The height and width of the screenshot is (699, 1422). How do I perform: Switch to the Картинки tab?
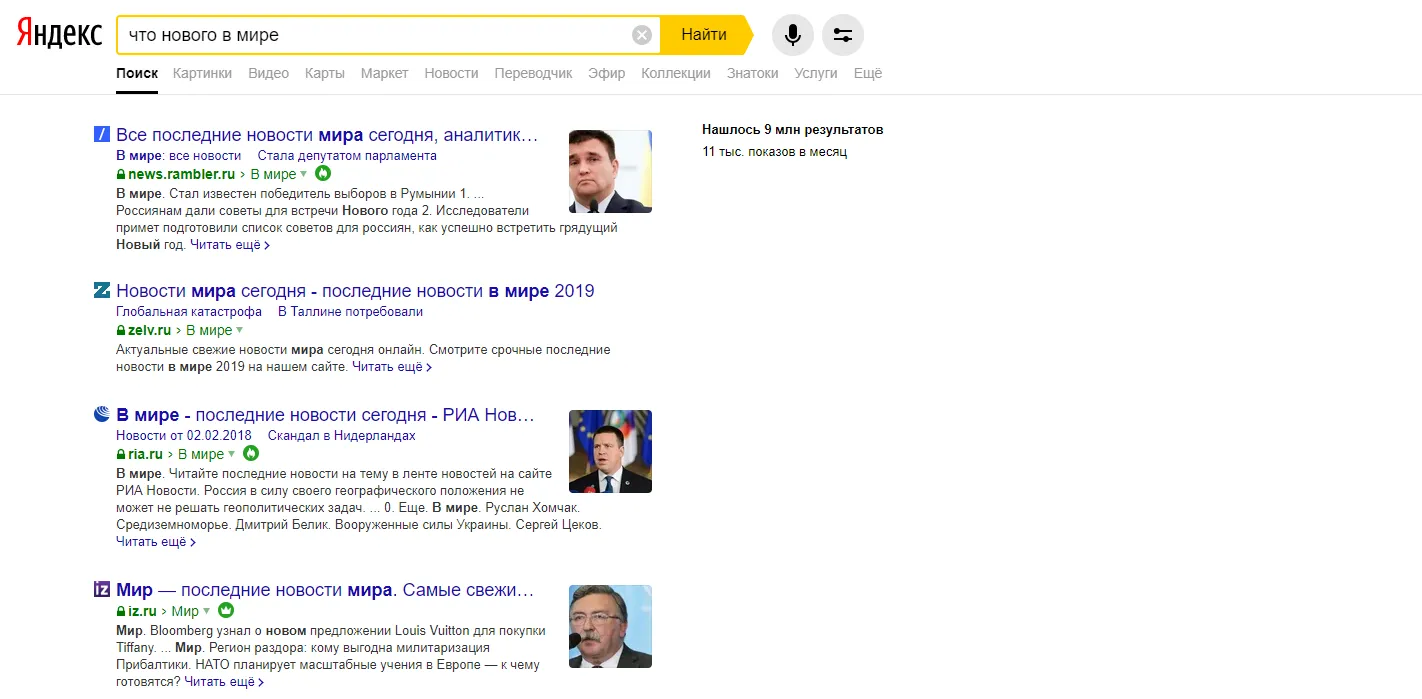[202, 73]
